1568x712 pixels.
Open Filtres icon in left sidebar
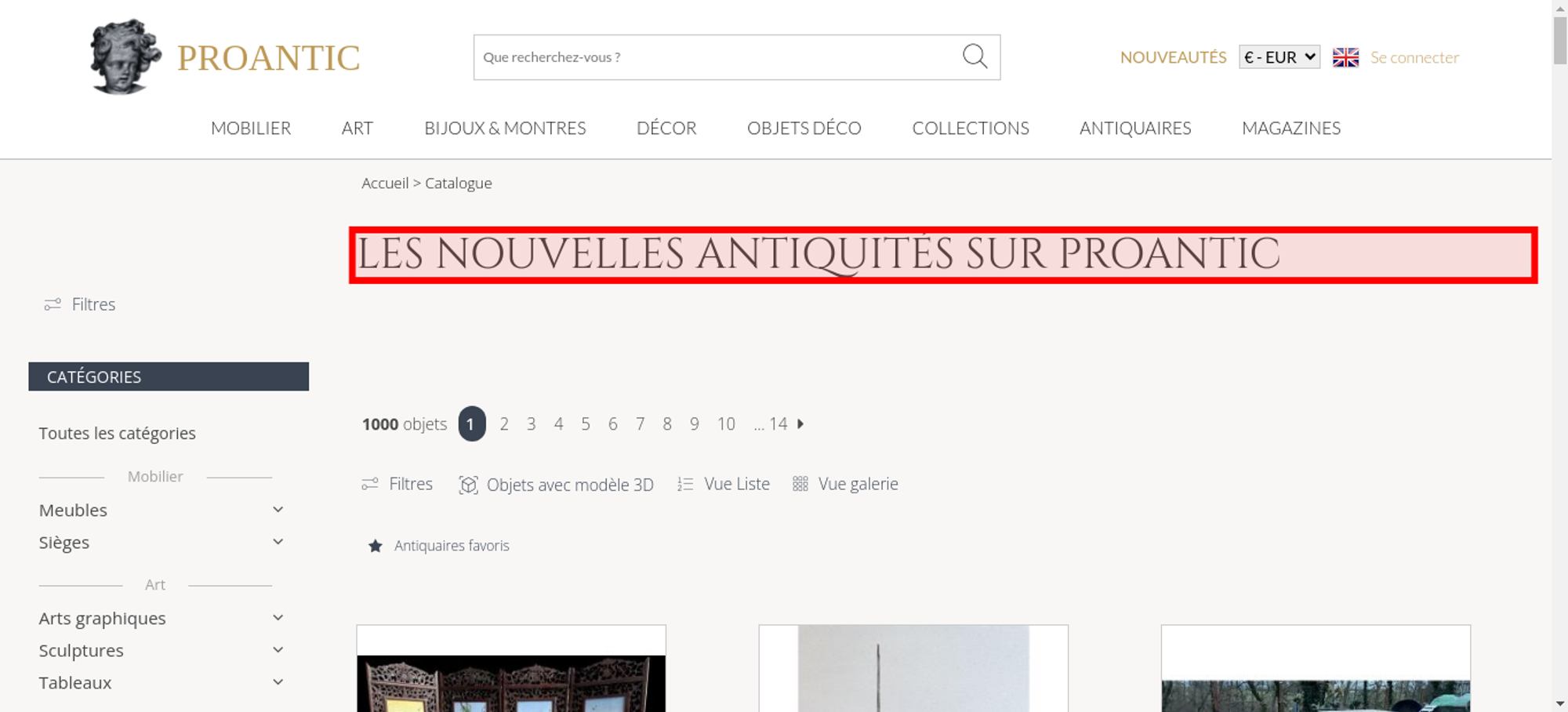click(x=53, y=304)
